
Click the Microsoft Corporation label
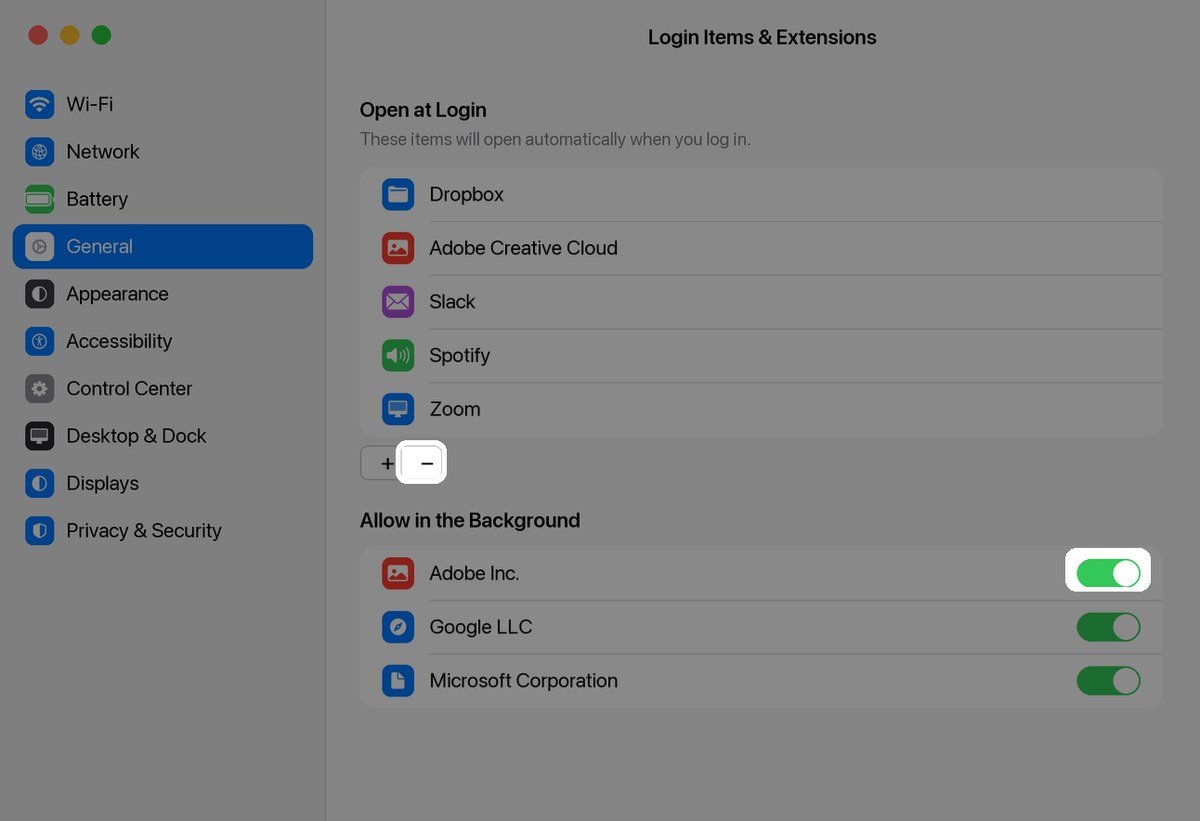[x=524, y=681]
